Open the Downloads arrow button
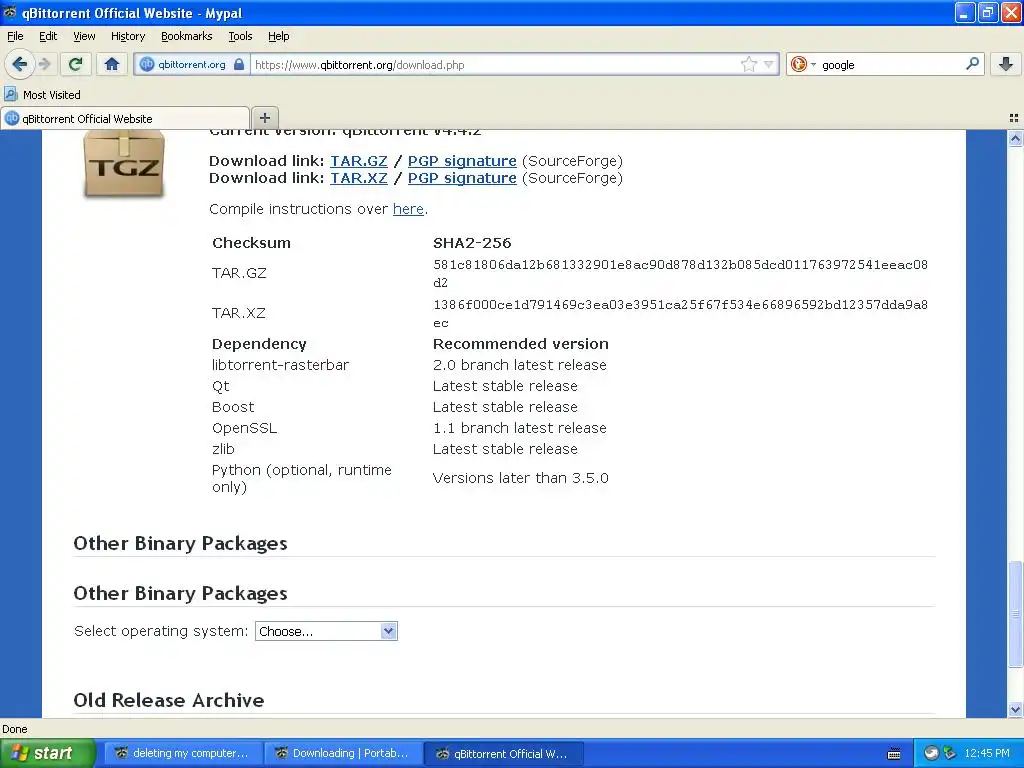Image resolution: width=1024 pixels, height=768 pixels. [1006, 64]
